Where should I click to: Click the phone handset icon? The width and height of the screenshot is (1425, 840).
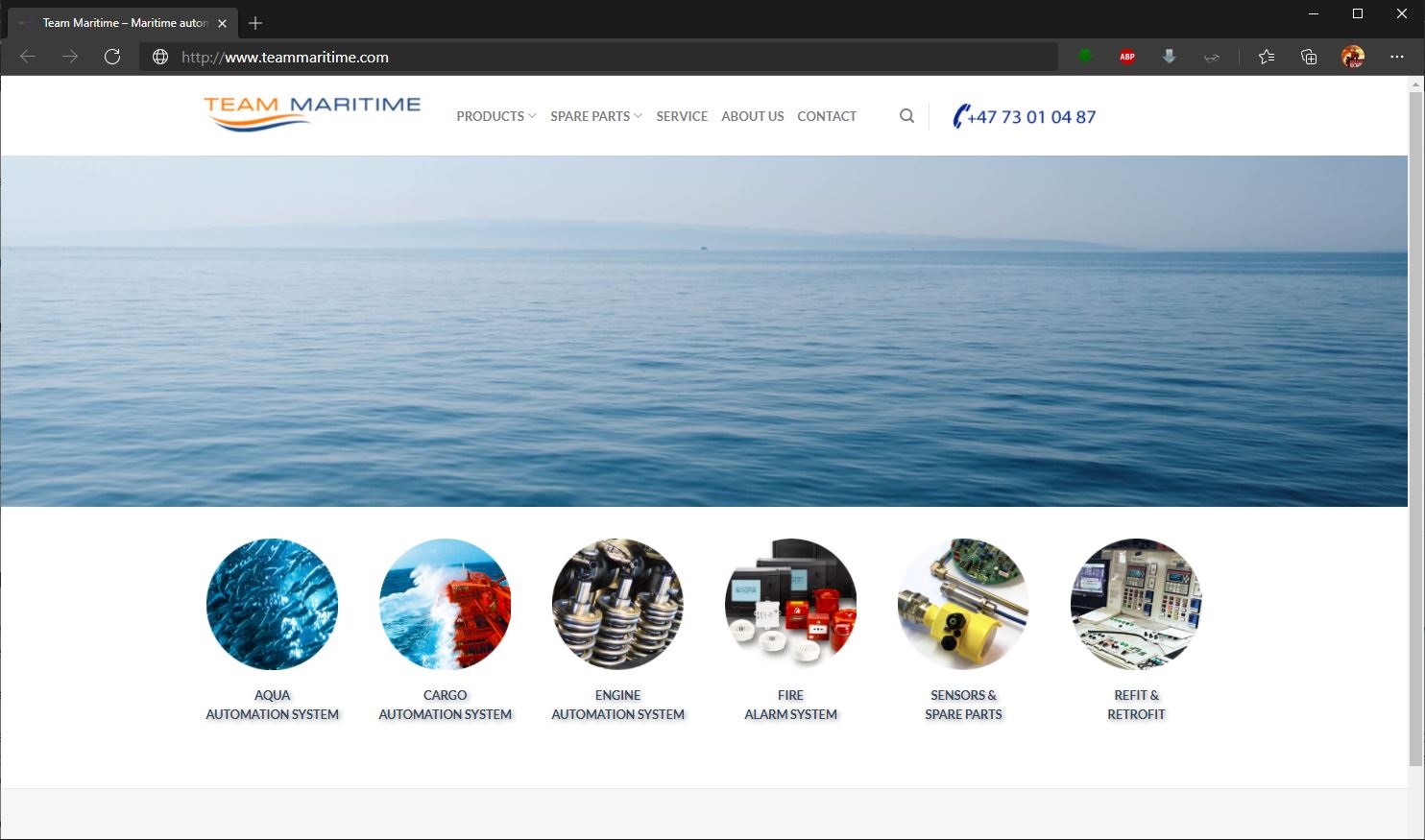coord(960,116)
